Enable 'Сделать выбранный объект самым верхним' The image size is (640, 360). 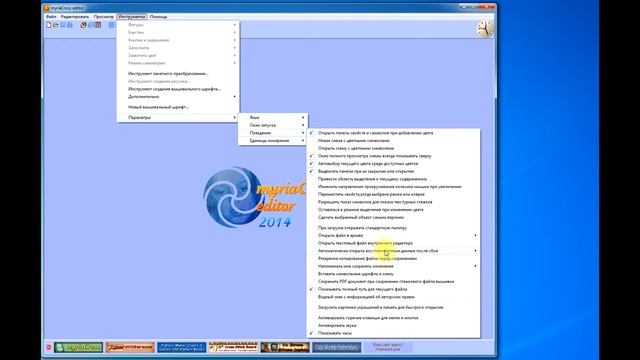393,218
